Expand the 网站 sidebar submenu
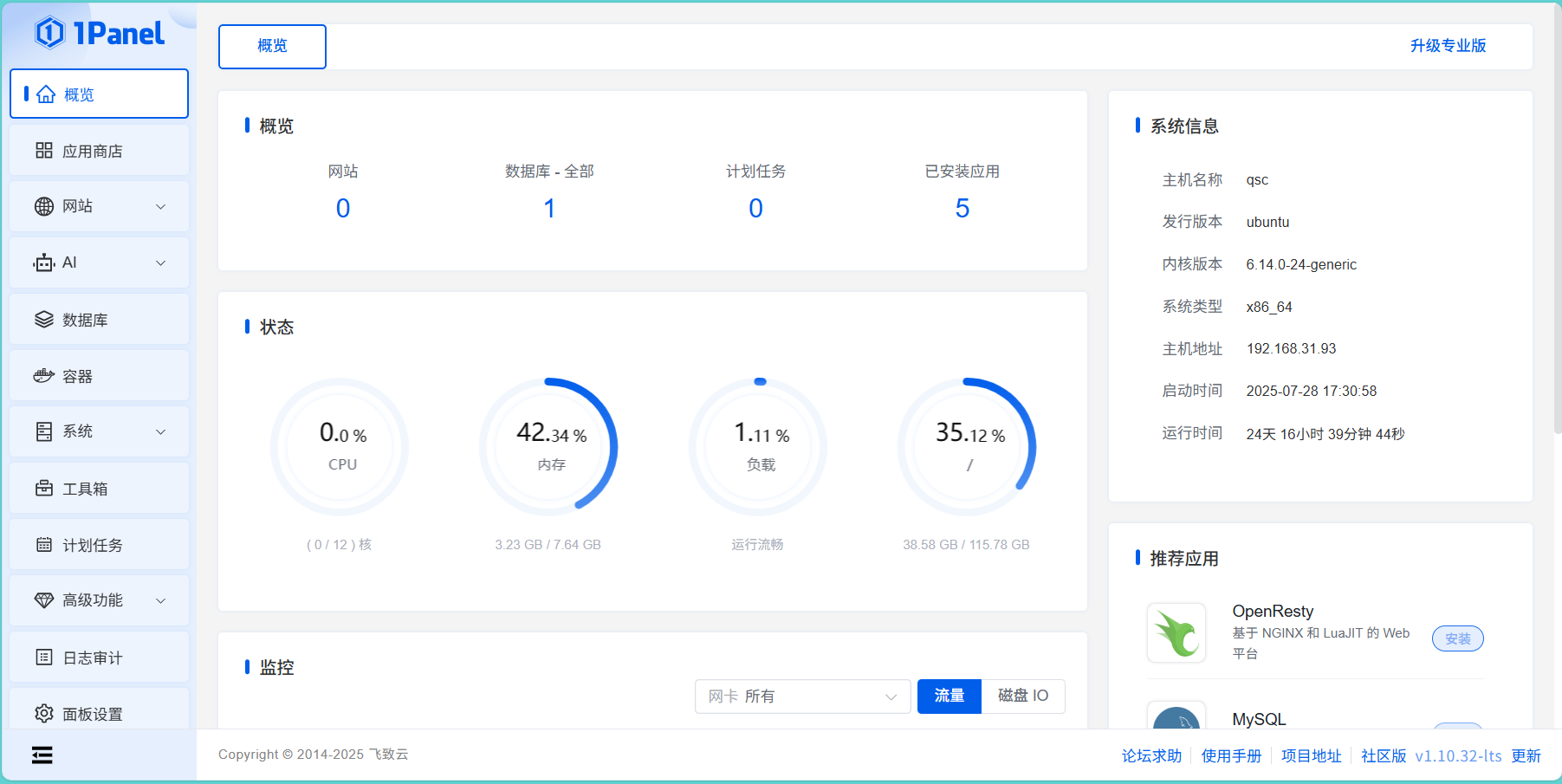Screen dimensions: 1562x784 pos(160,206)
